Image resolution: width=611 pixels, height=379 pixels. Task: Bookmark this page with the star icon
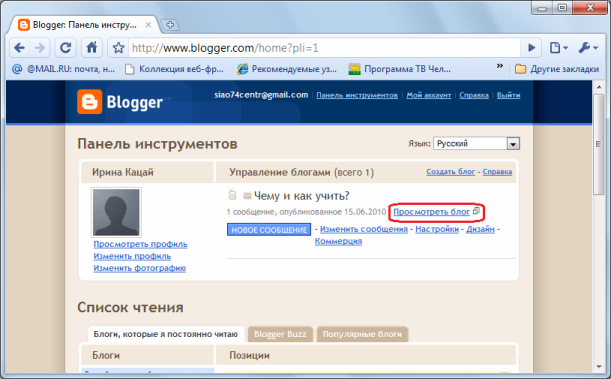(x=118, y=48)
